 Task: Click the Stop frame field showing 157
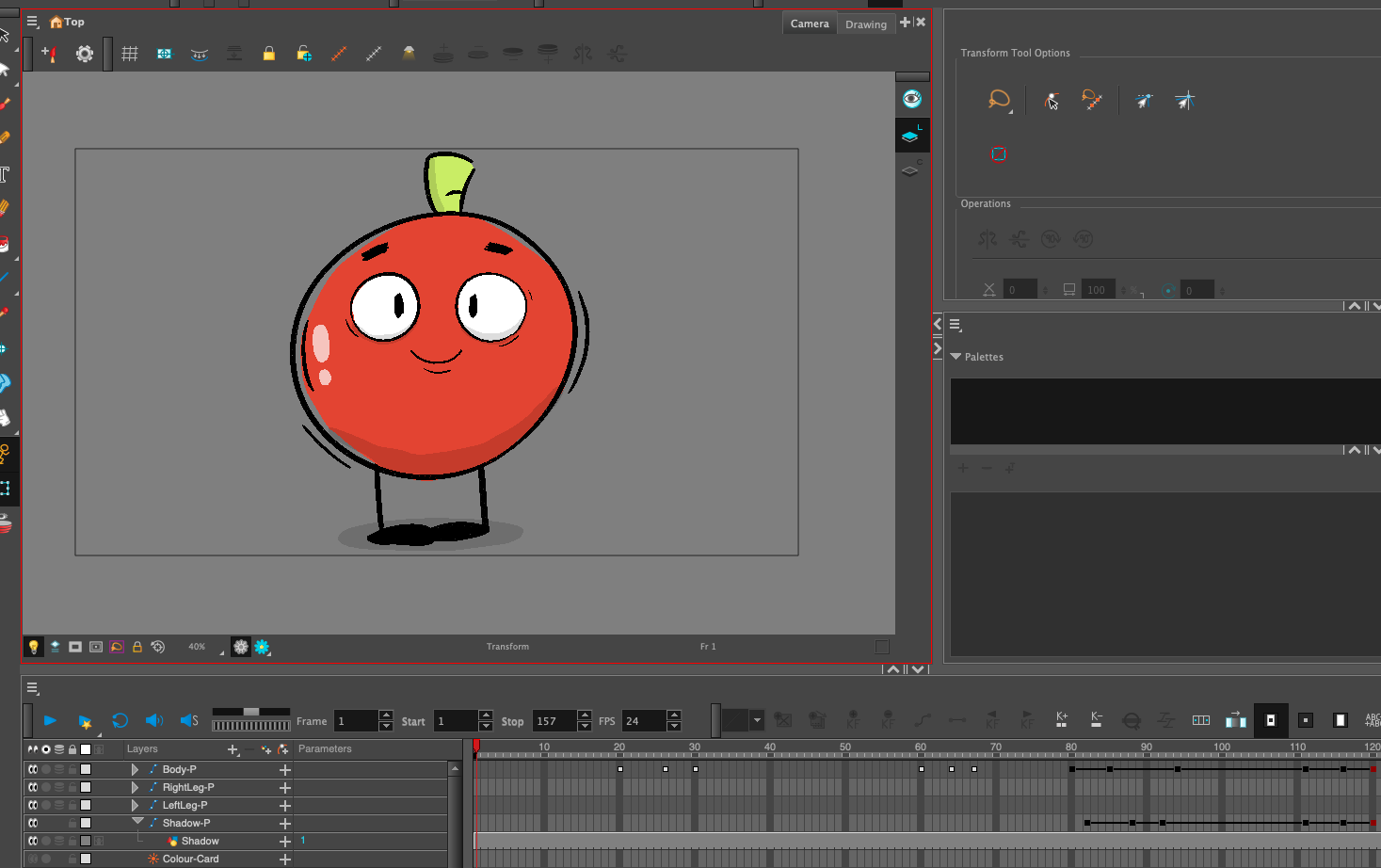[554, 721]
